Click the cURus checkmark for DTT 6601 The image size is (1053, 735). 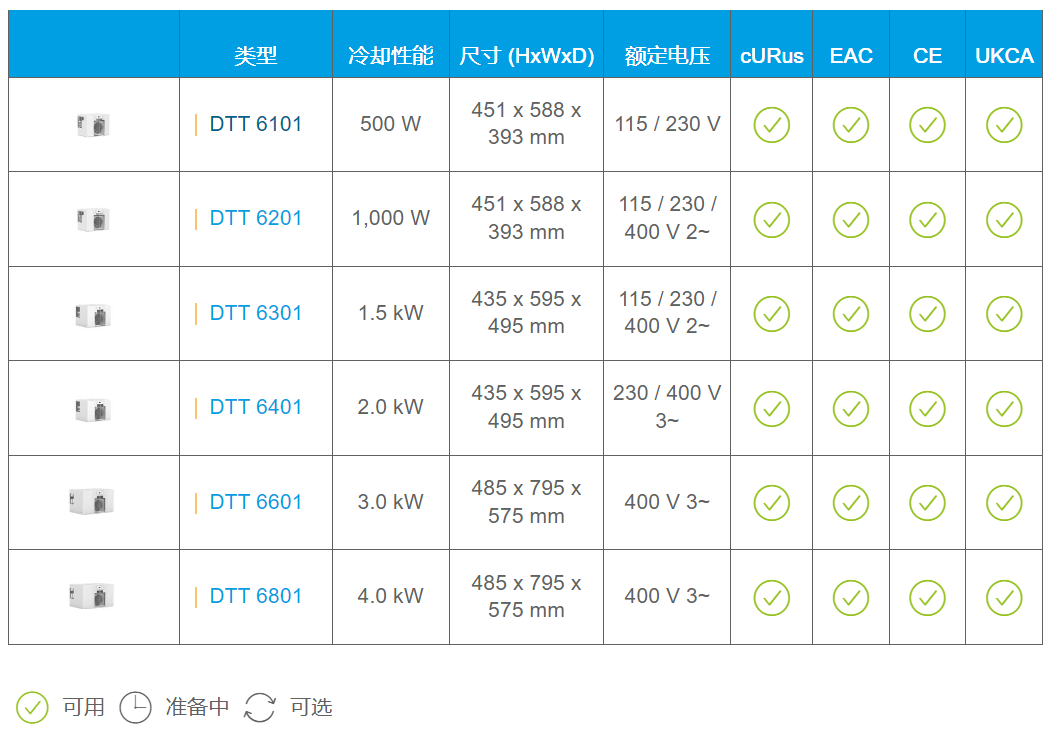click(x=771, y=503)
